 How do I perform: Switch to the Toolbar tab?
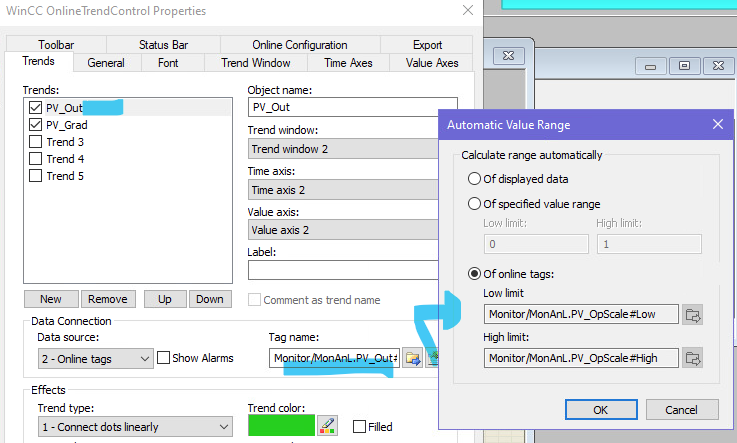click(56, 45)
